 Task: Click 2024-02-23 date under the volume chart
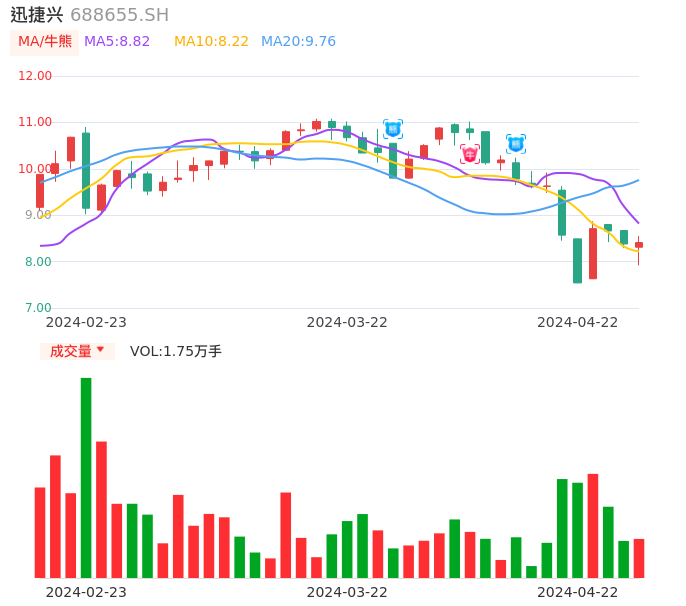pyautogui.click(x=86, y=592)
